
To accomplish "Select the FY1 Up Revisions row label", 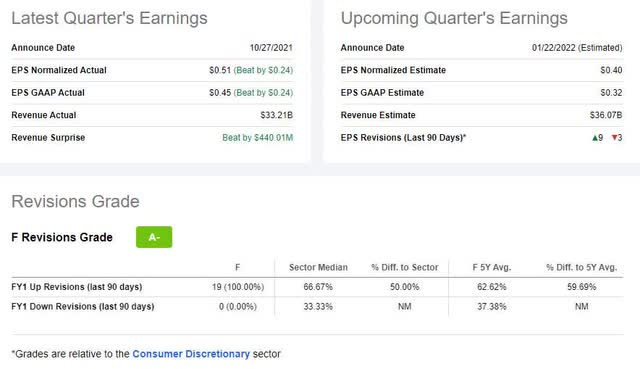I will (77, 287).
